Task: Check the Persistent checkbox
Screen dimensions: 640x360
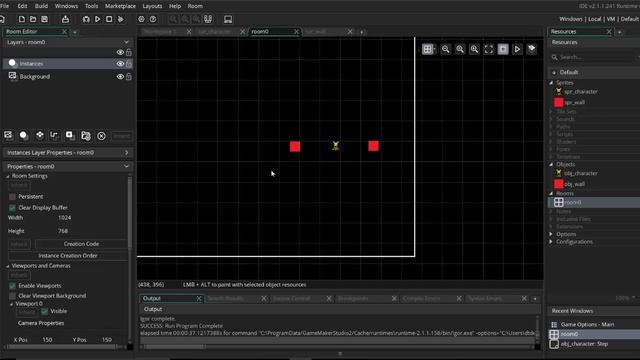Action: coord(12,197)
